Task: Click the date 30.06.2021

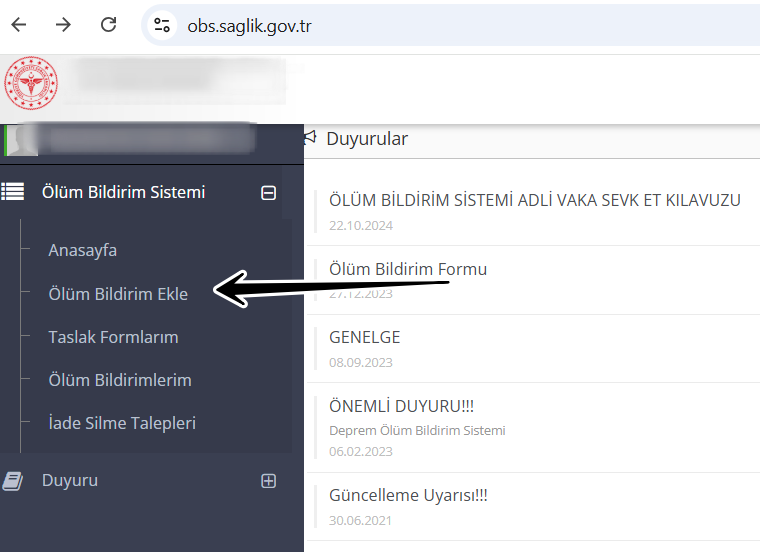Action: [360, 521]
